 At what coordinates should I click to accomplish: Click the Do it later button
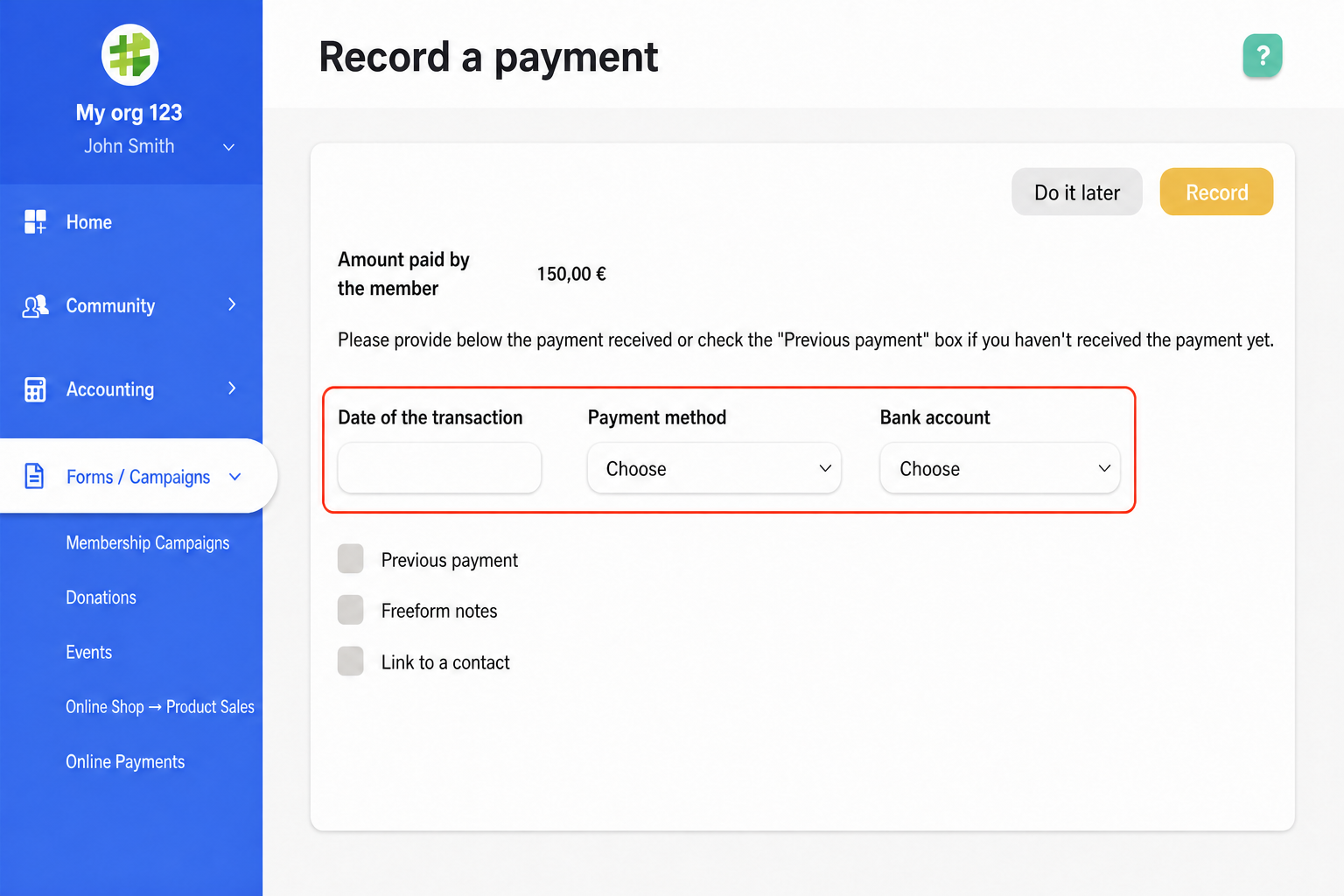click(x=1077, y=192)
